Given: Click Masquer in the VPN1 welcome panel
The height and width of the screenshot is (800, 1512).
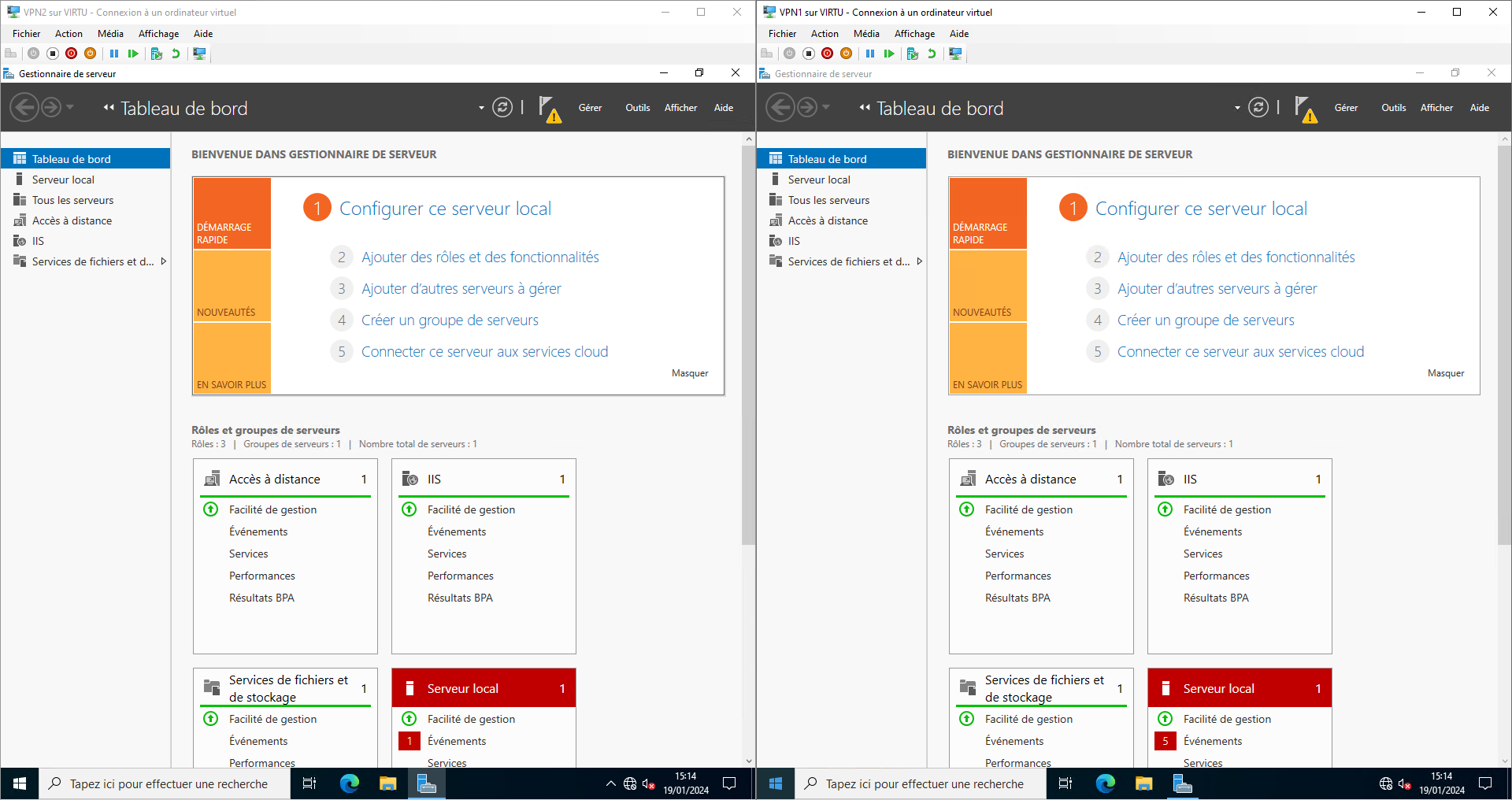Looking at the screenshot, I should [1445, 373].
